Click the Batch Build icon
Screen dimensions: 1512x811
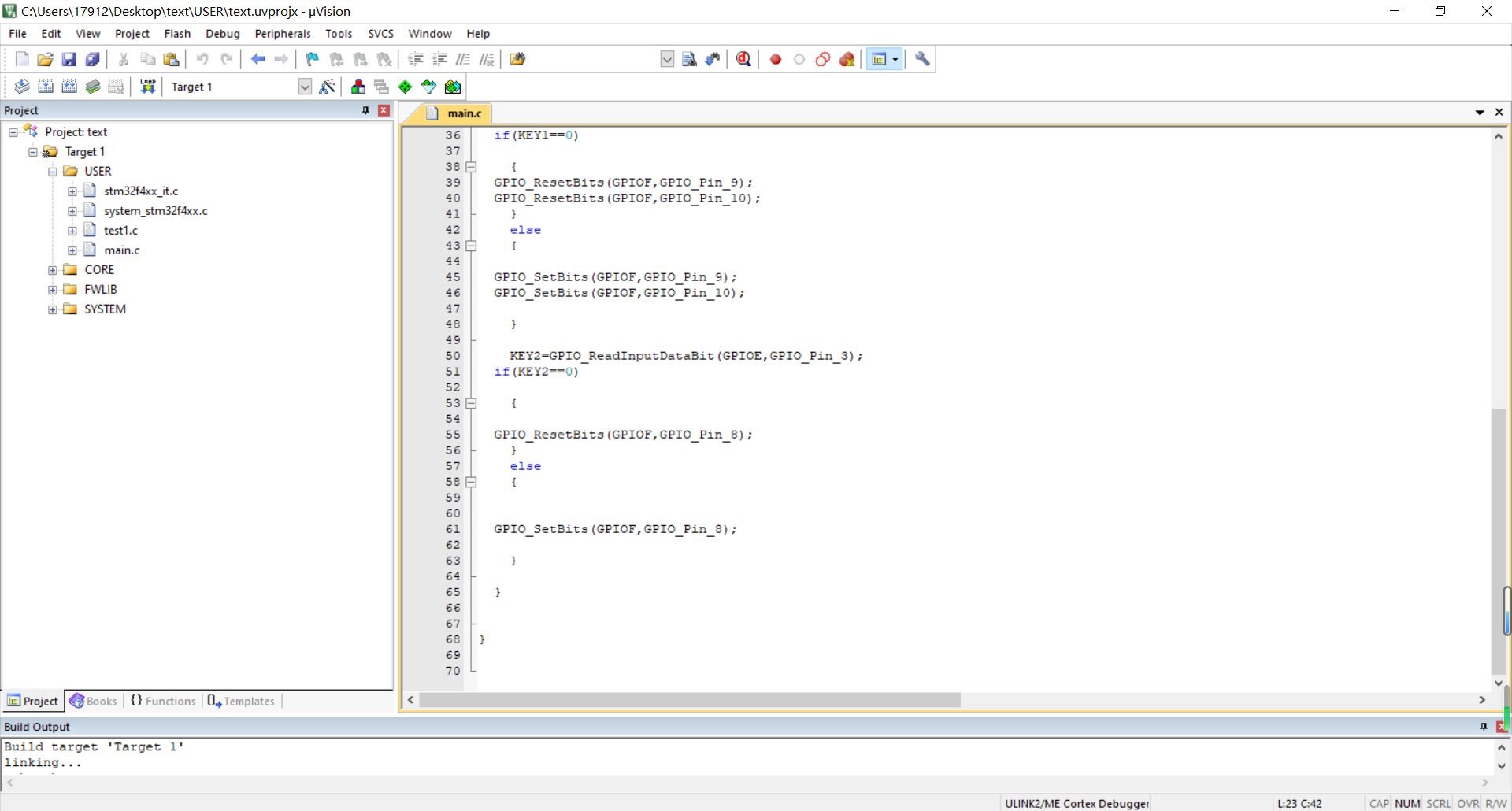coord(93,87)
